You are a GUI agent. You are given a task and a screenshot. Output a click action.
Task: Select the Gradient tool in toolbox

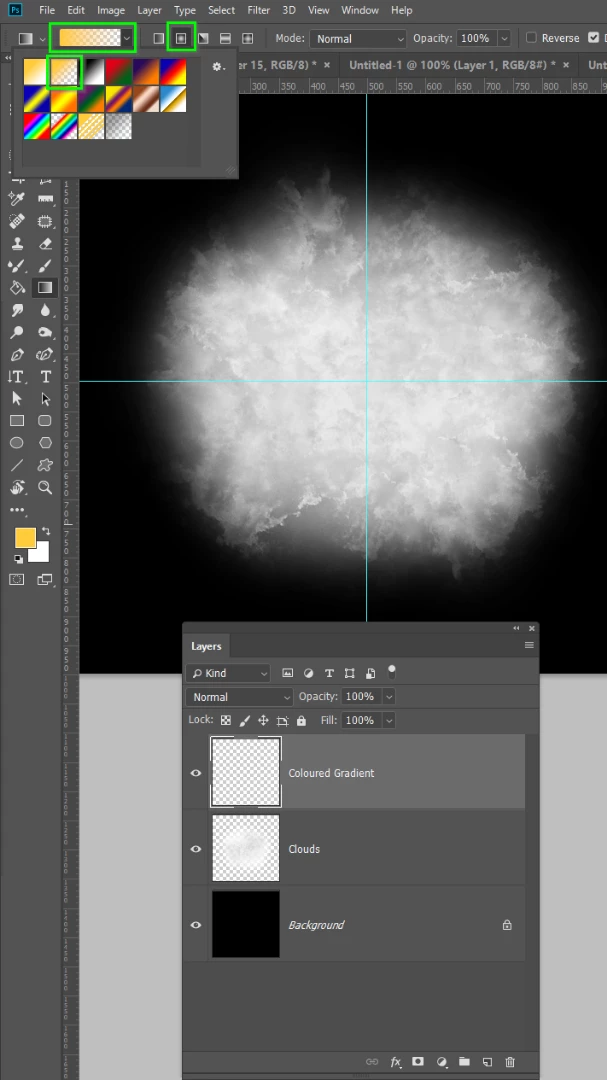coord(45,288)
